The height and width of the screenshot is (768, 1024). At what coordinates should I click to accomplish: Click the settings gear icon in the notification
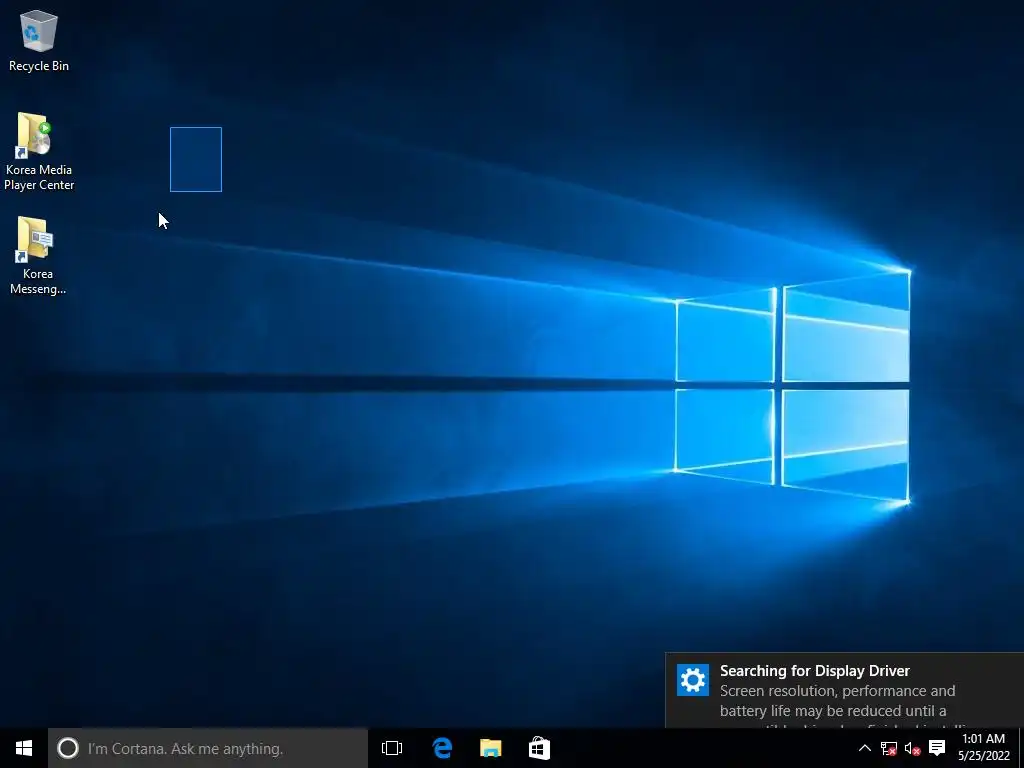point(693,680)
